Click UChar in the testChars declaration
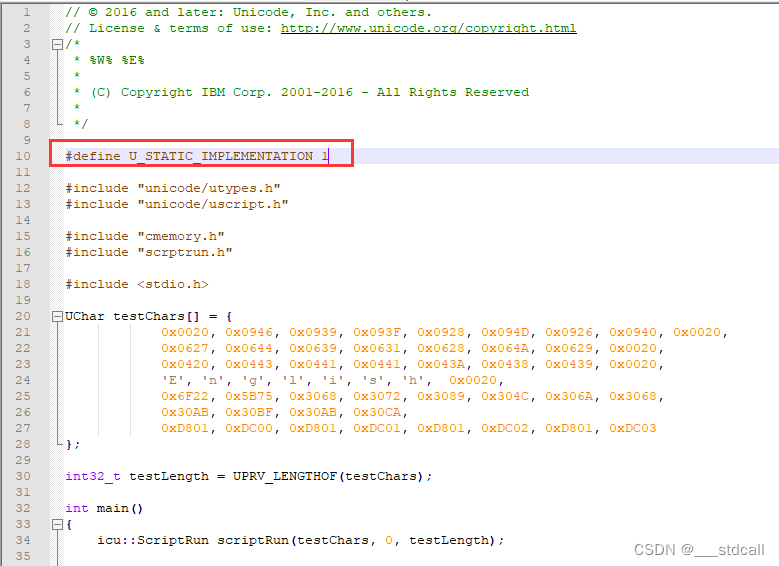Viewport: 779px width, 566px height. coord(85,316)
